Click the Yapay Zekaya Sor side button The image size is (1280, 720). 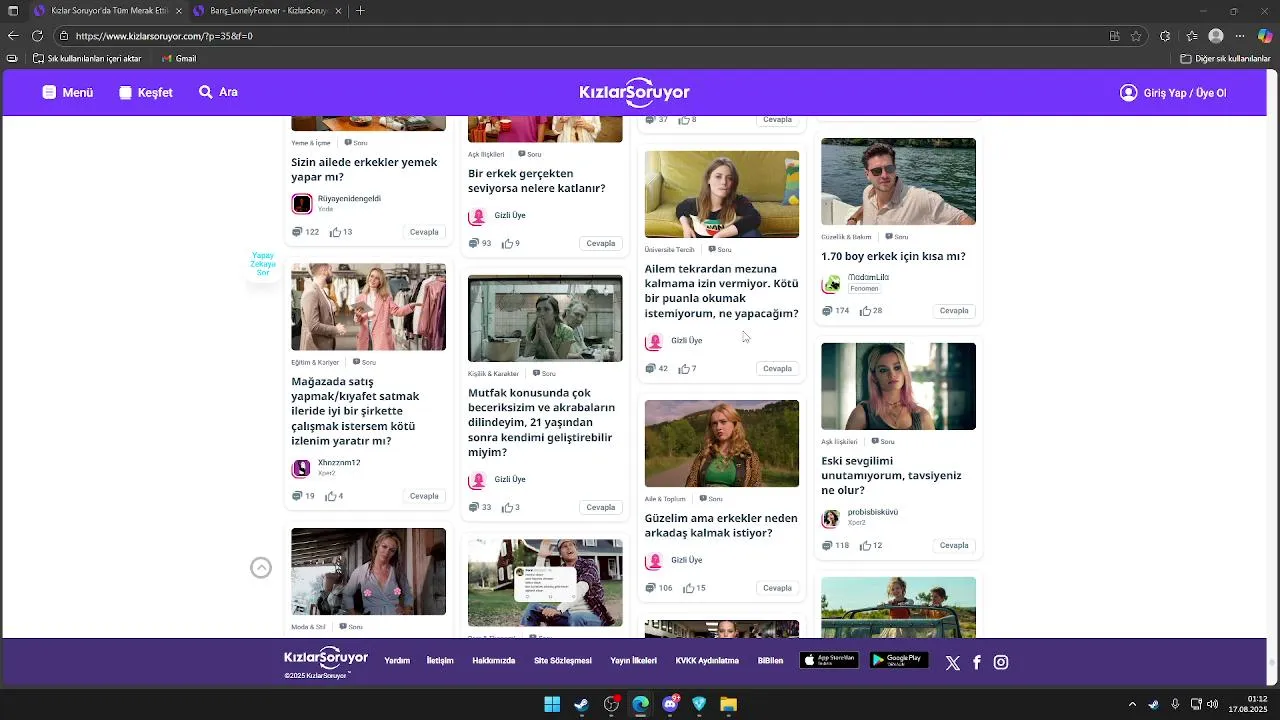point(263,265)
